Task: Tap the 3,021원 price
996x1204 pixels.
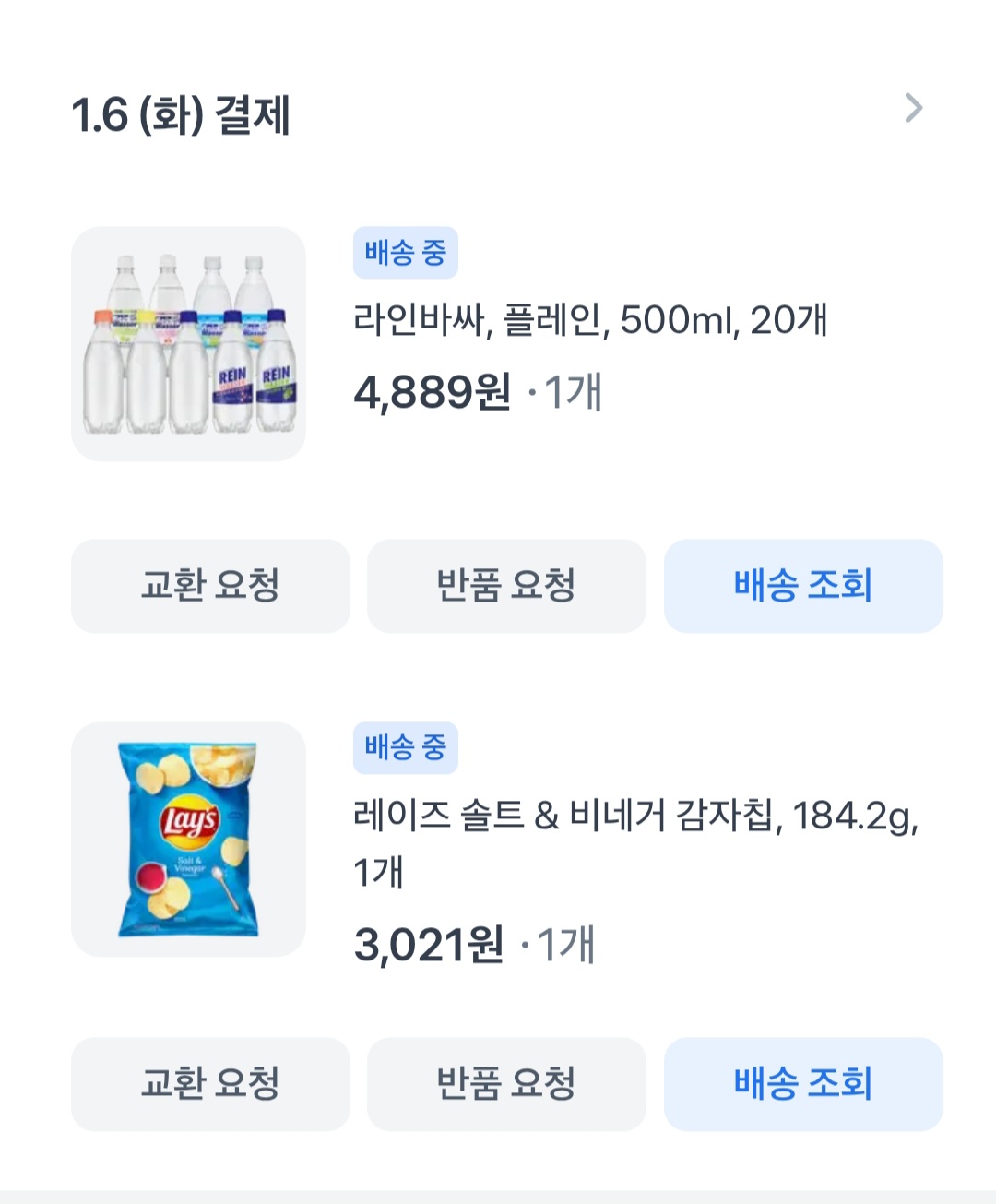Action: coord(428,946)
